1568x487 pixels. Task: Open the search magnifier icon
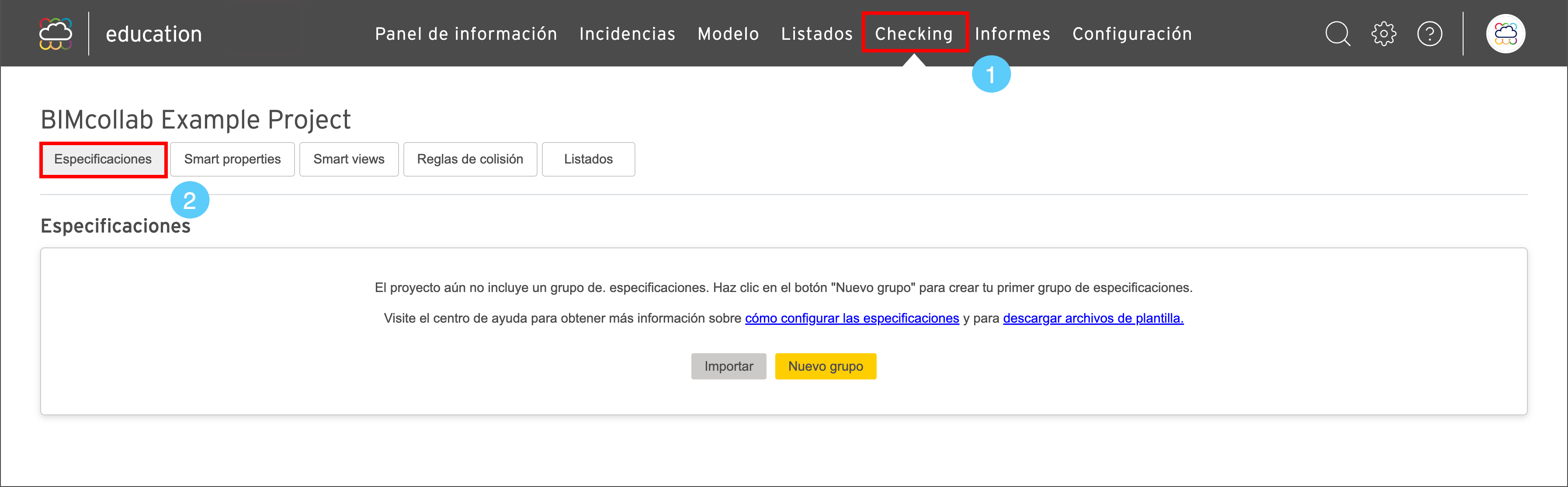tap(1337, 34)
